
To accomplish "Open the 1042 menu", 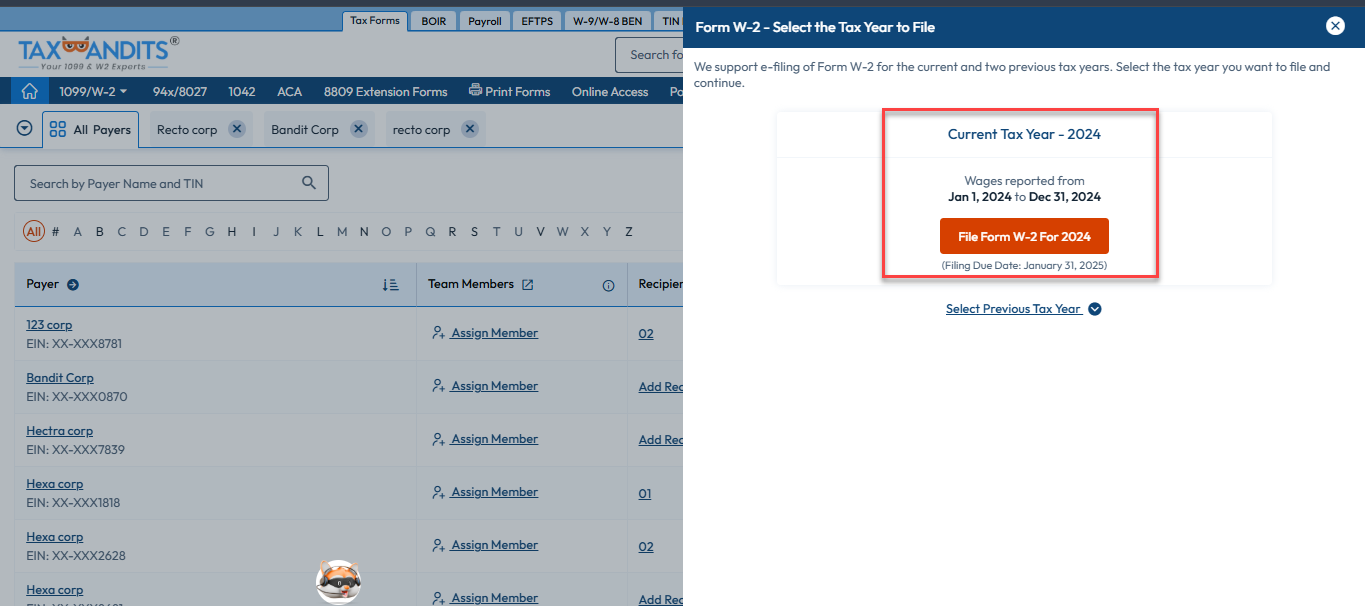I will [x=241, y=91].
